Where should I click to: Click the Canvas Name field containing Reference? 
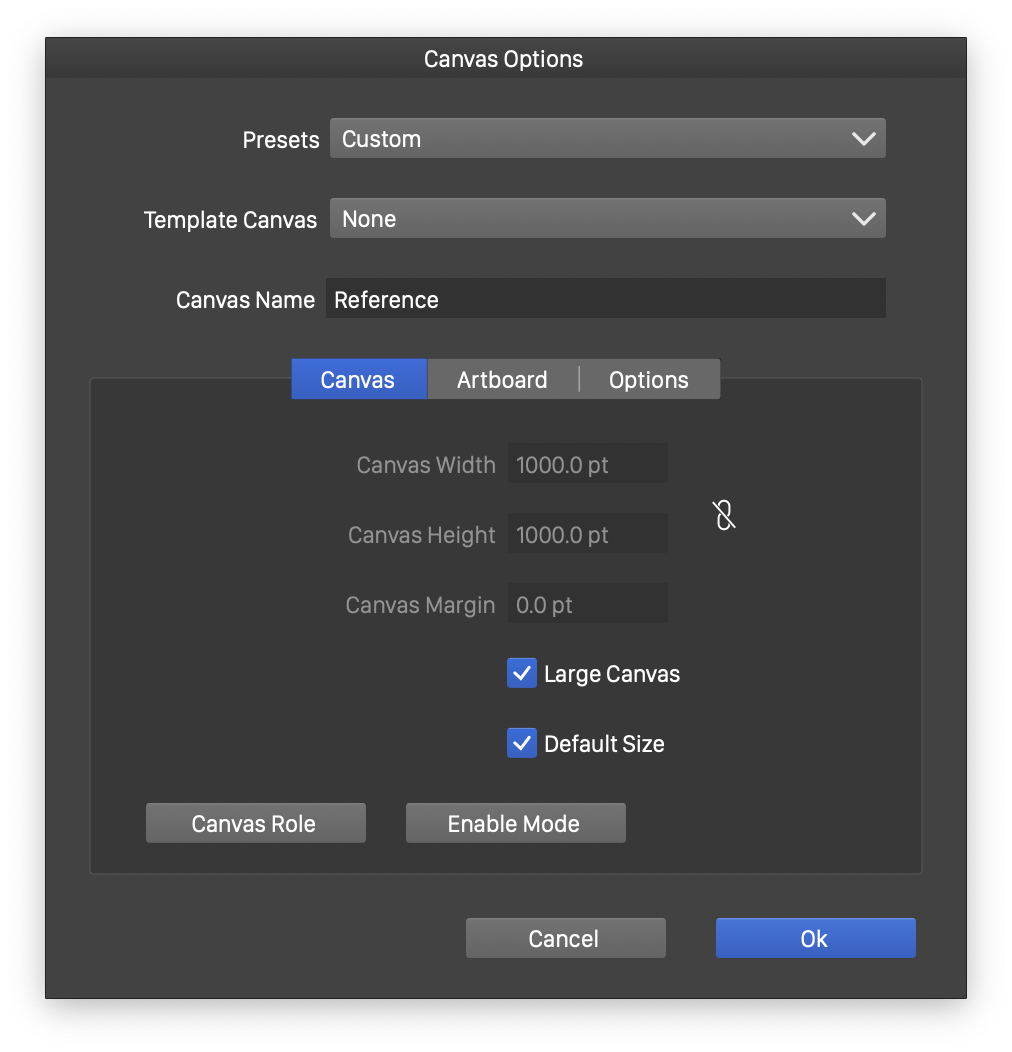606,299
